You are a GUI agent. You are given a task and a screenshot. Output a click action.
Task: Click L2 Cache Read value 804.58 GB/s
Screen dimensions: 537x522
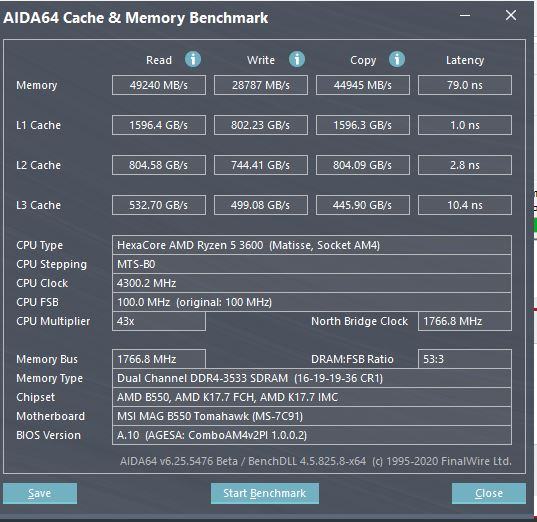[x=159, y=165]
